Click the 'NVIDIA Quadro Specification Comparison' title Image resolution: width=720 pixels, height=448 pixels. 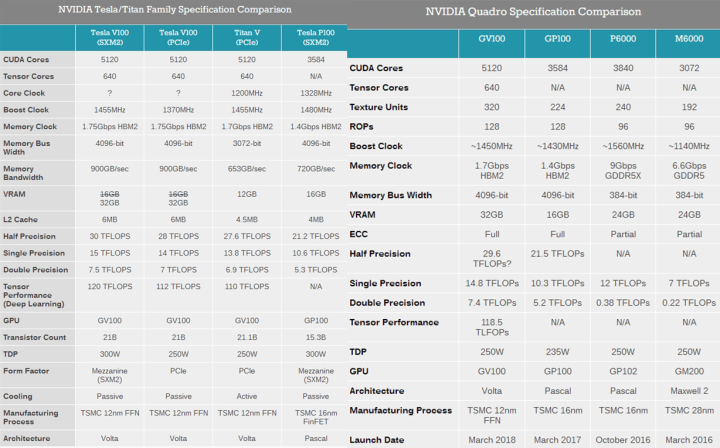tap(533, 12)
